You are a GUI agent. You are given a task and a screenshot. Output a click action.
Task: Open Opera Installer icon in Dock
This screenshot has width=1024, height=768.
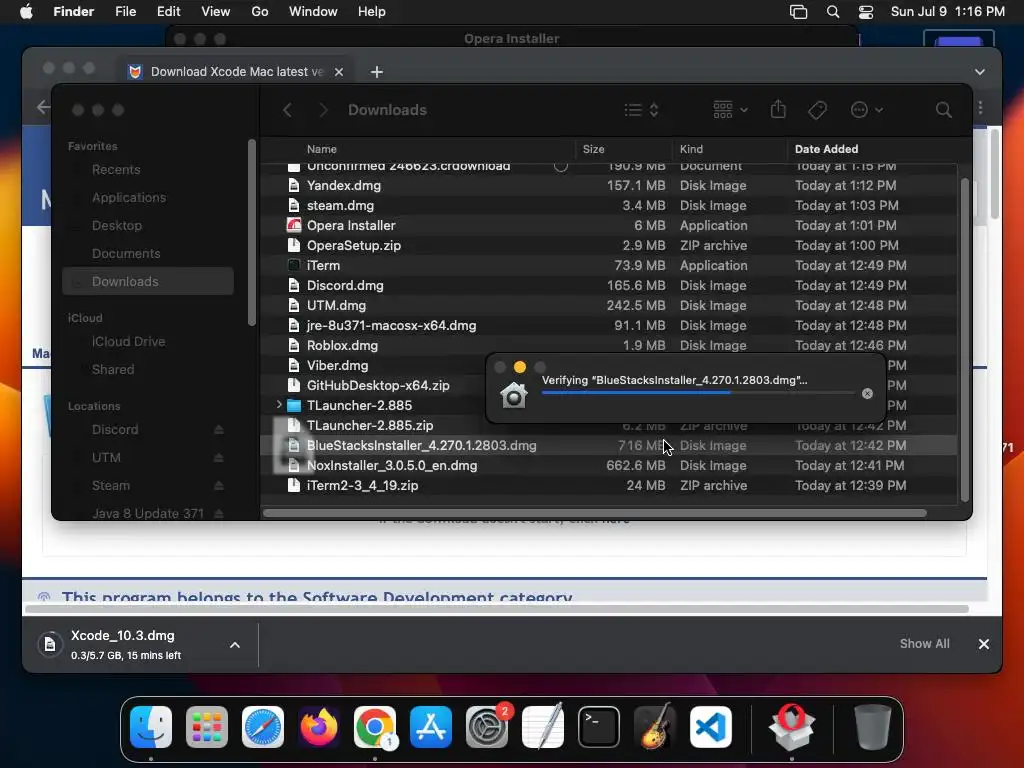point(792,727)
